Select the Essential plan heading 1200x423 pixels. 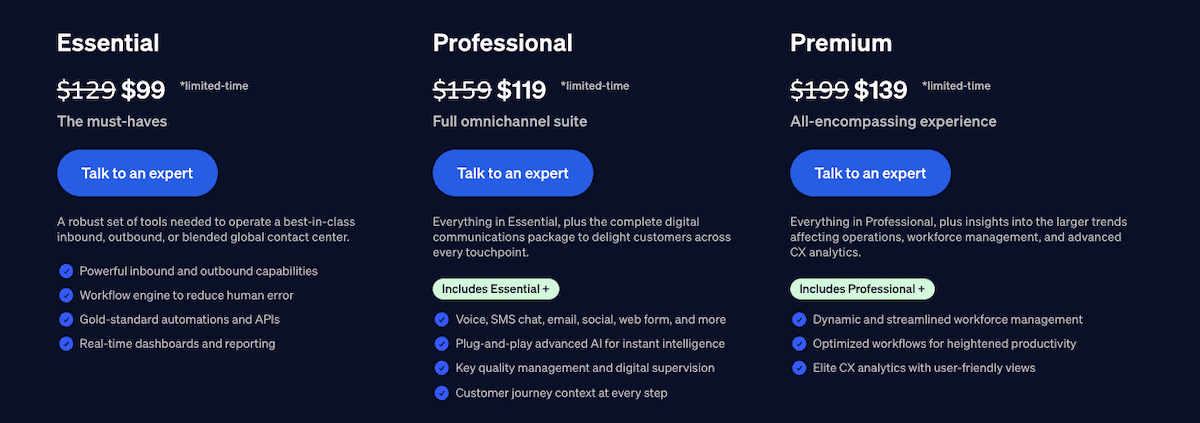tap(108, 43)
